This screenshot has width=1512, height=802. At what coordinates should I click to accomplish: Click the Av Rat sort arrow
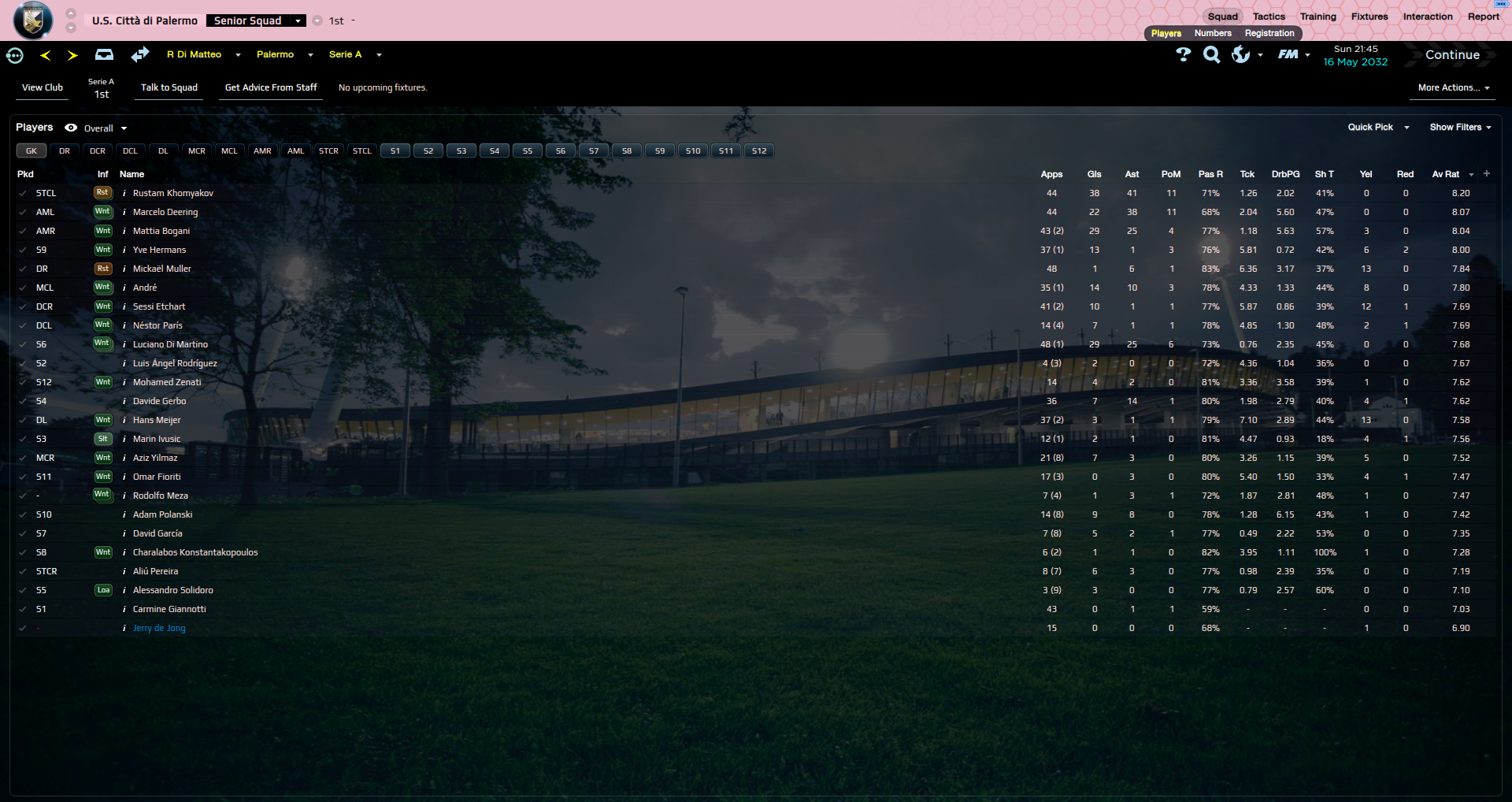(1471, 175)
